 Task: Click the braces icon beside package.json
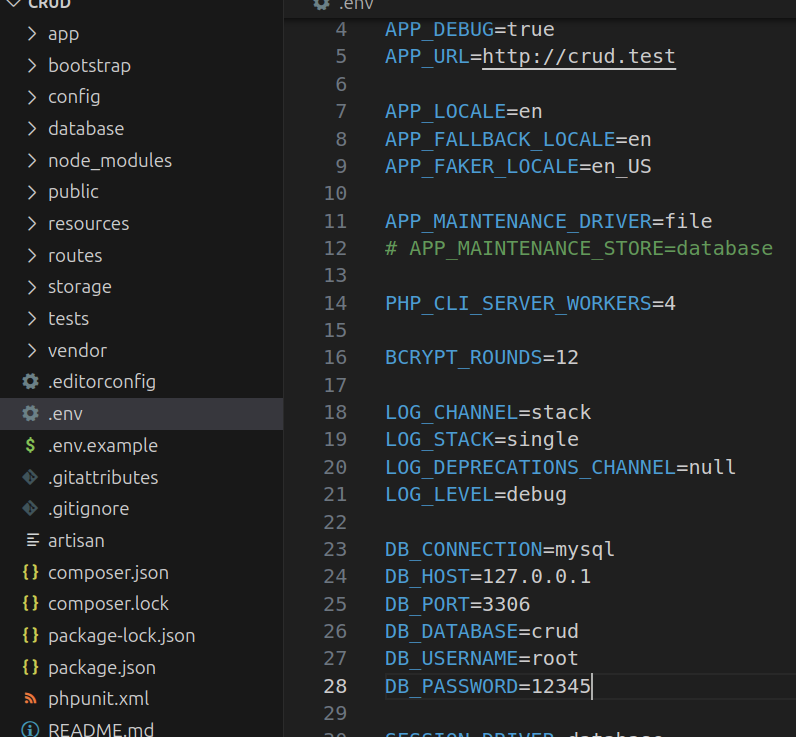coord(31,667)
